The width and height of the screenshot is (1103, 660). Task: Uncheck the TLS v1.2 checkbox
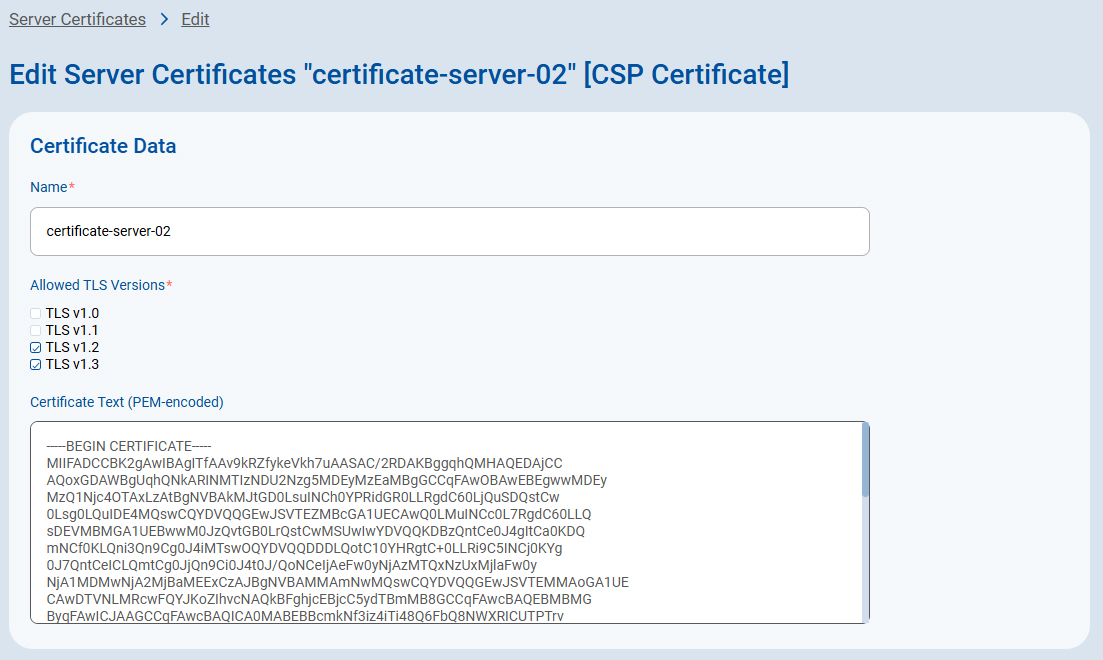(36, 347)
